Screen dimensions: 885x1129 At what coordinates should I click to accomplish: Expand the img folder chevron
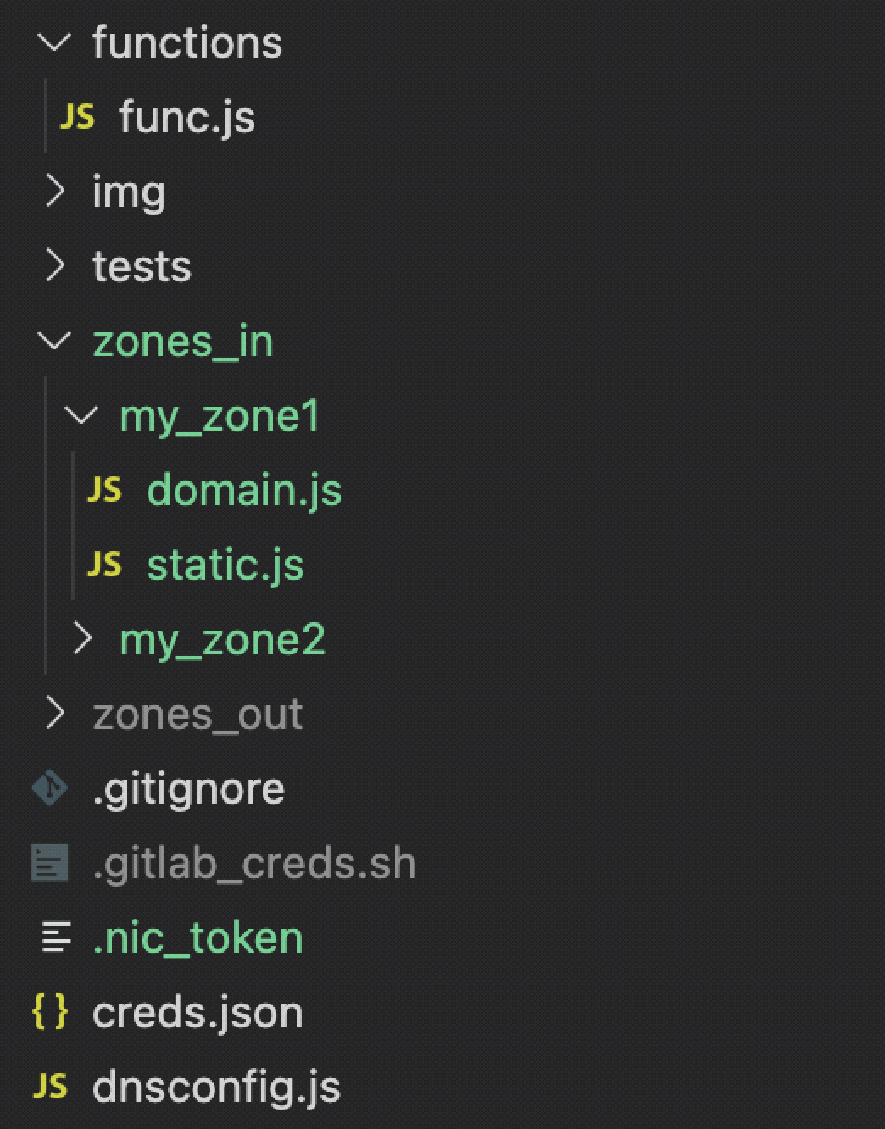(56, 192)
